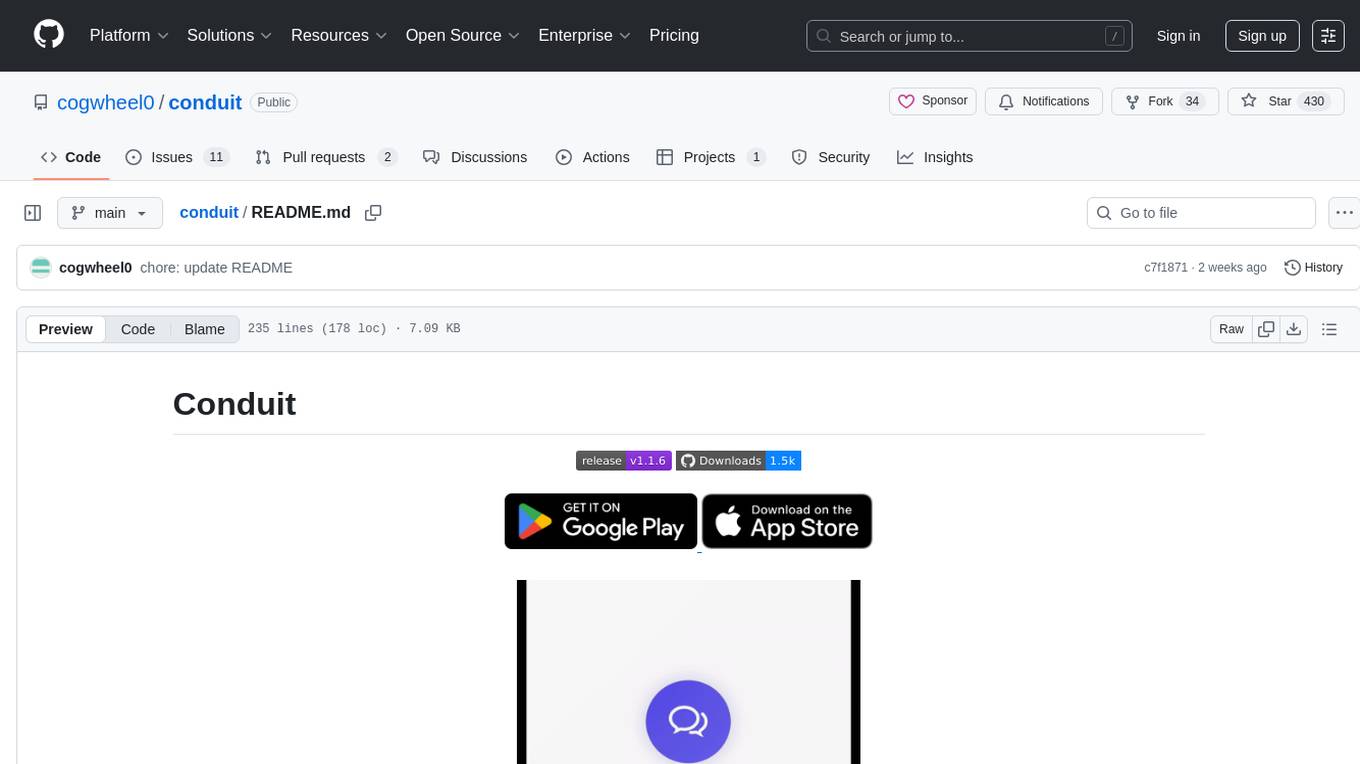The width and height of the screenshot is (1360, 764).
Task: Open more file options menu
Action: pyautogui.click(x=1344, y=213)
